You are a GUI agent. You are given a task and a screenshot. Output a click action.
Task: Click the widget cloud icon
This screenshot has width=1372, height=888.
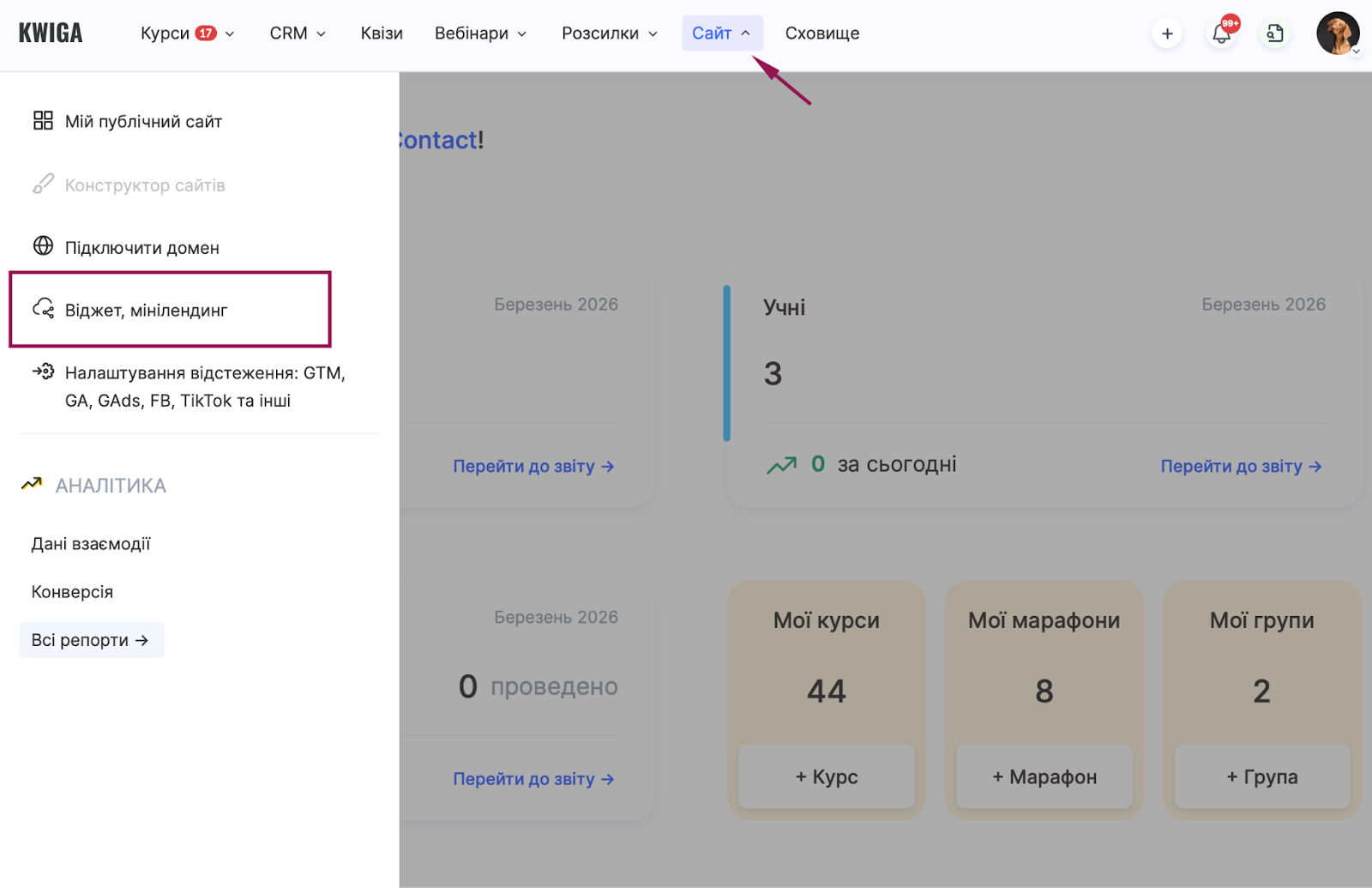point(43,309)
